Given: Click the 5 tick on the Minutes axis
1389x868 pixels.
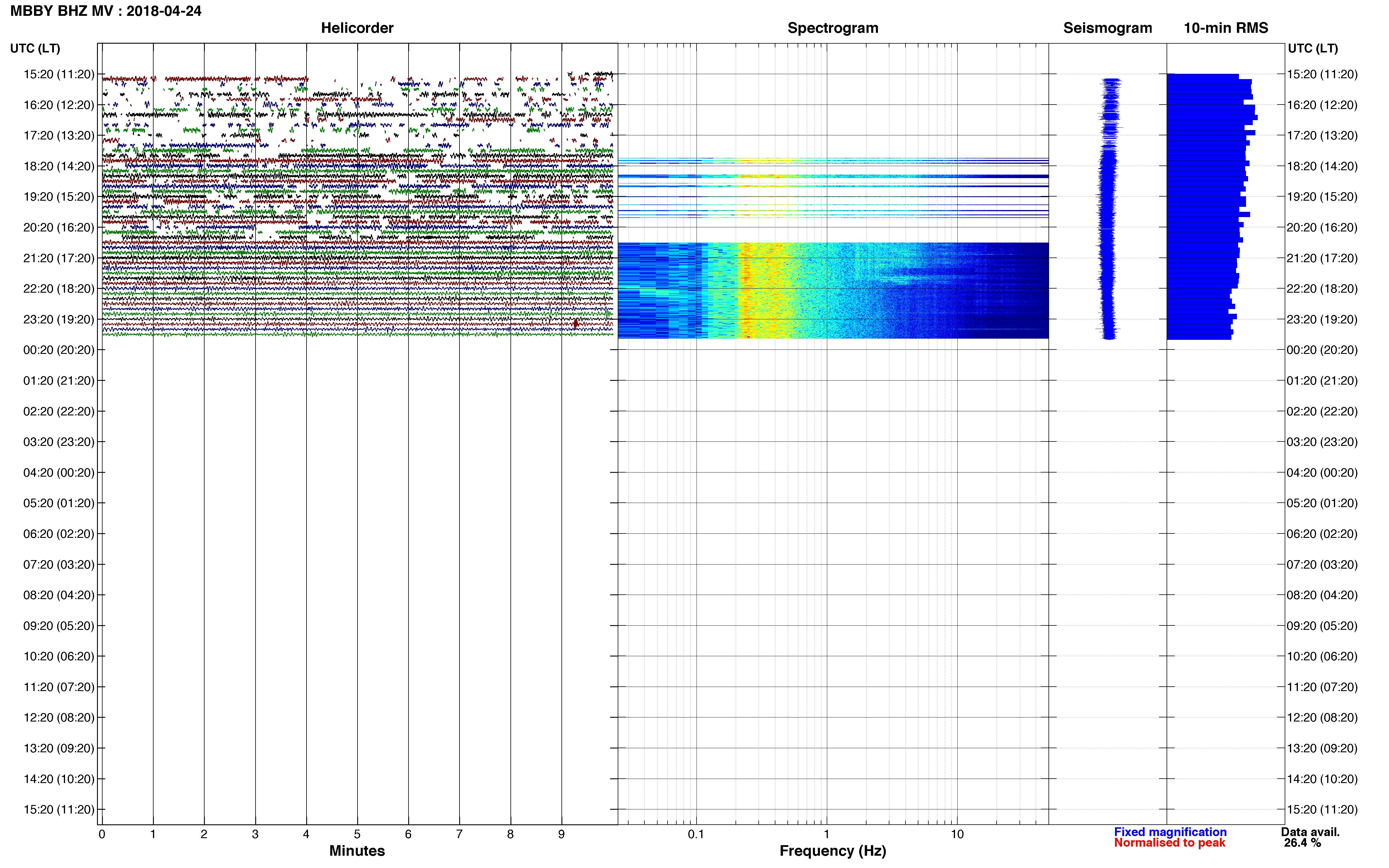Looking at the screenshot, I should tap(357, 834).
